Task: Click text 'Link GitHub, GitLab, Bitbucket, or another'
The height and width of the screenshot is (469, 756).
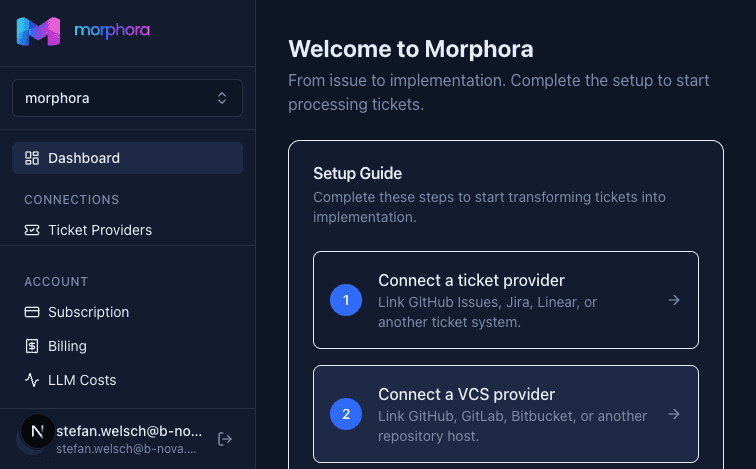Action: point(513,416)
